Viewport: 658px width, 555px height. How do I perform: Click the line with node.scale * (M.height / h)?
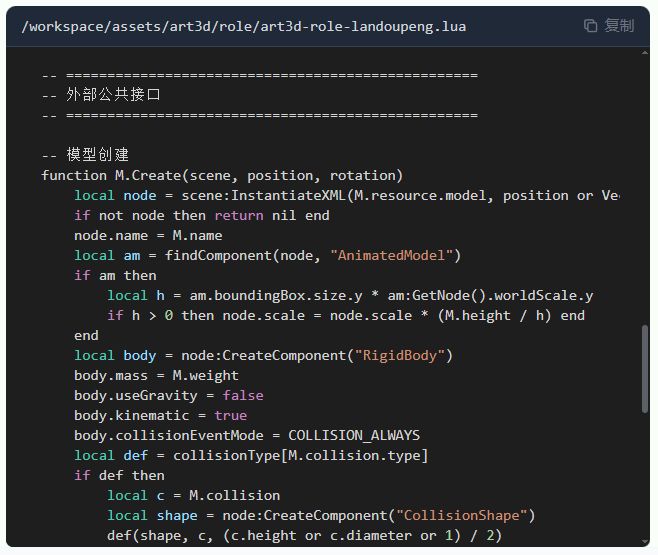pos(346,315)
